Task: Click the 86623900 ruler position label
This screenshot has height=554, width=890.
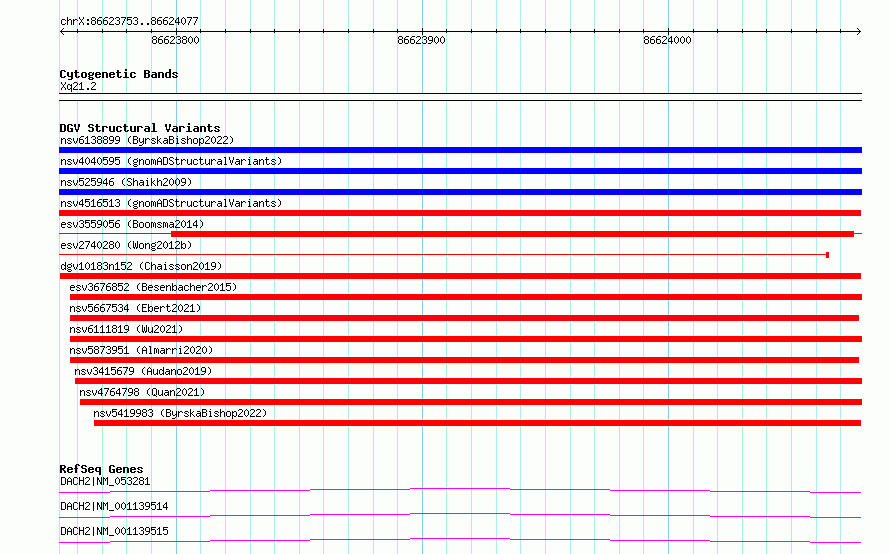Action: coord(421,40)
